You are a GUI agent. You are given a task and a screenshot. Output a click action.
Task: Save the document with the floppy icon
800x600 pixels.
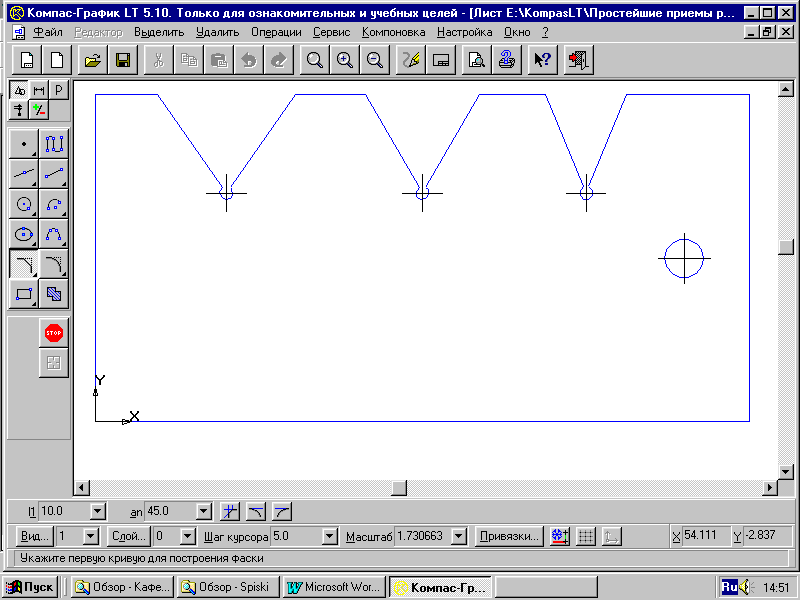pyautogui.click(x=123, y=60)
